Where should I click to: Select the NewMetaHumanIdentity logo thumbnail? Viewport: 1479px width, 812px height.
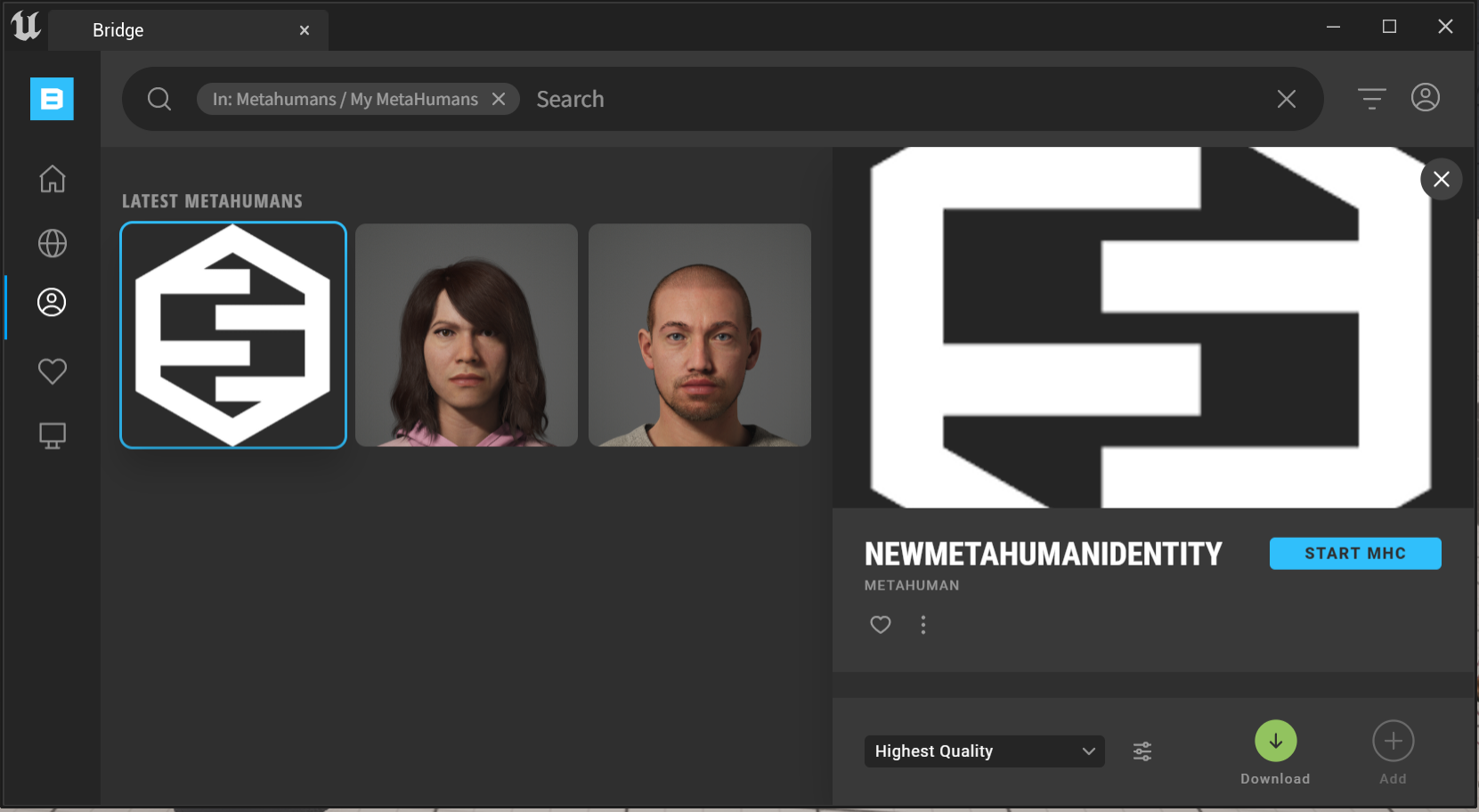point(233,335)
